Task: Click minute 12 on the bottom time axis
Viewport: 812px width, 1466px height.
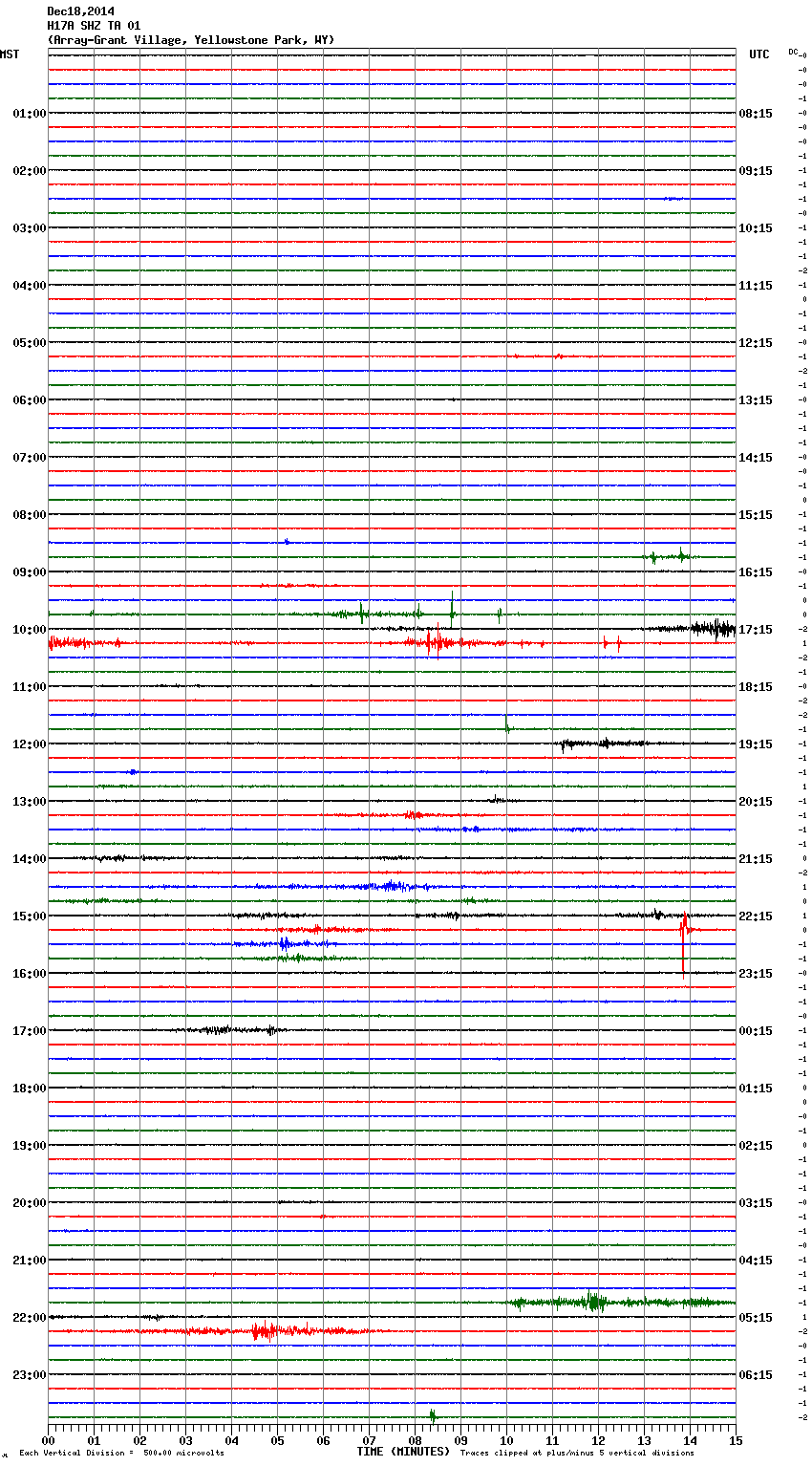Action: click(598, 1440)
